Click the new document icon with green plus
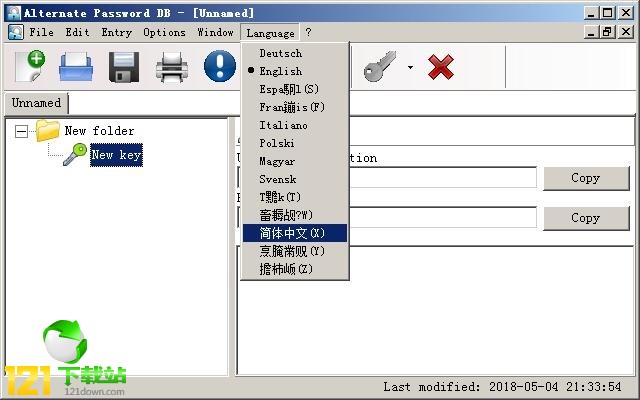640x400 pixels. pyautogui.click(x=30, y=66)
